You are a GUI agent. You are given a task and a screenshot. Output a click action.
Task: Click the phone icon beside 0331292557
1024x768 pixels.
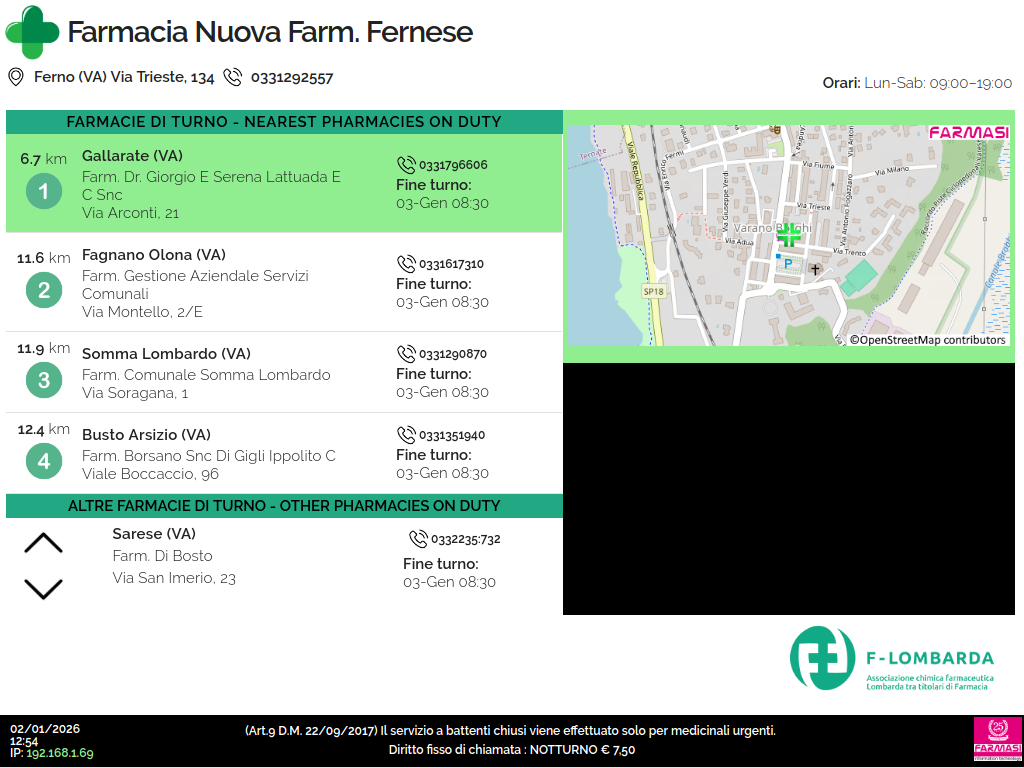[x=233, y=77]
